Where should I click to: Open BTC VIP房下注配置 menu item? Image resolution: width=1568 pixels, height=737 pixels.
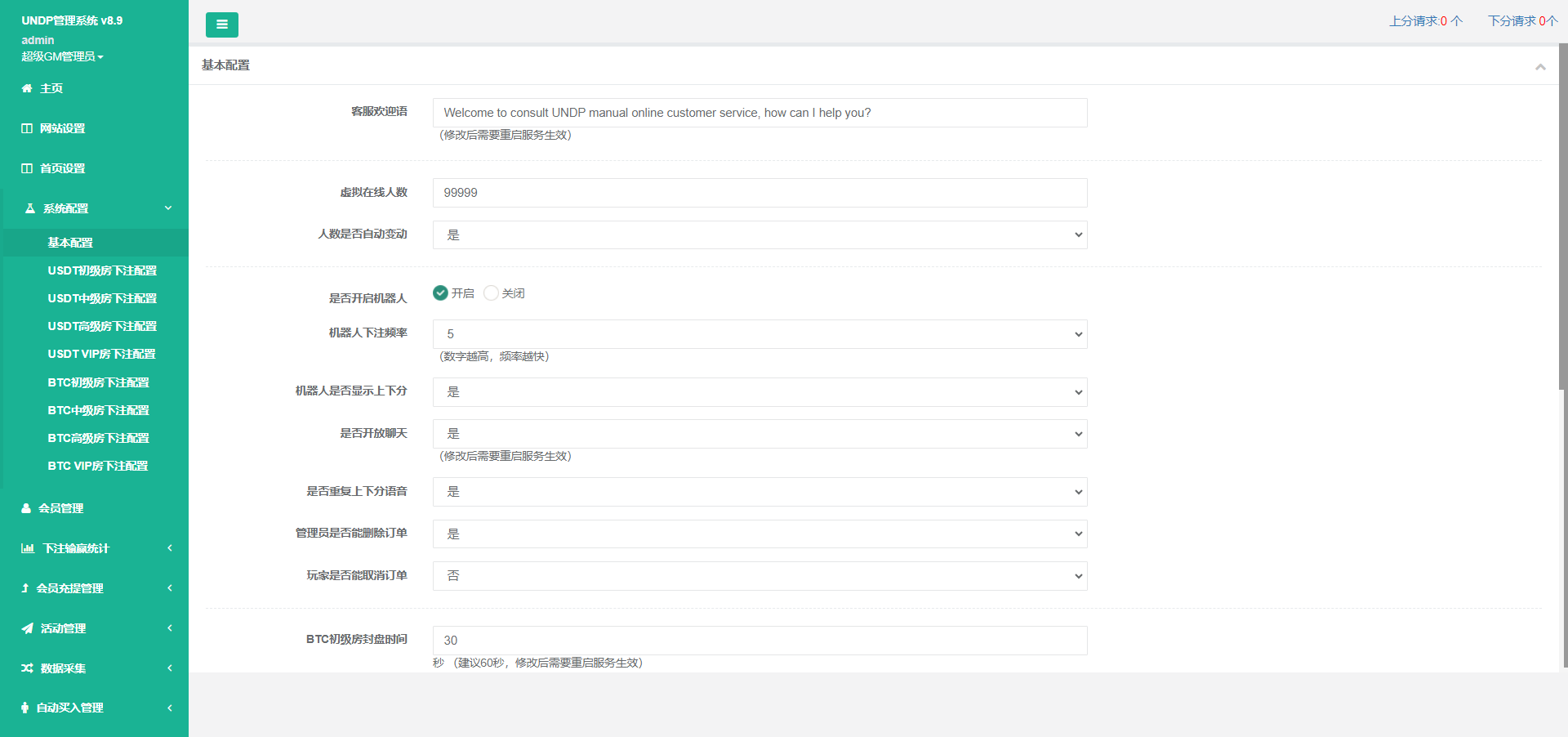pos(98,466)
